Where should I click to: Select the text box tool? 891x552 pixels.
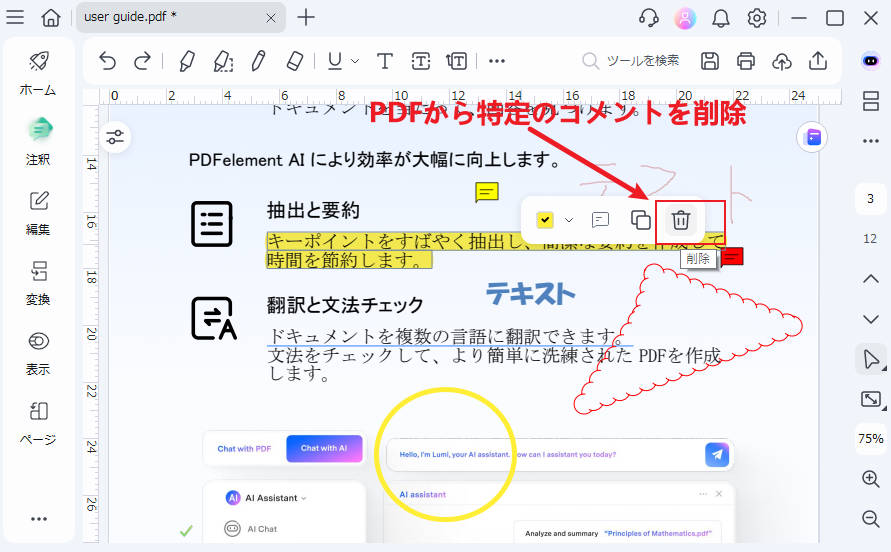pos(420,61)
